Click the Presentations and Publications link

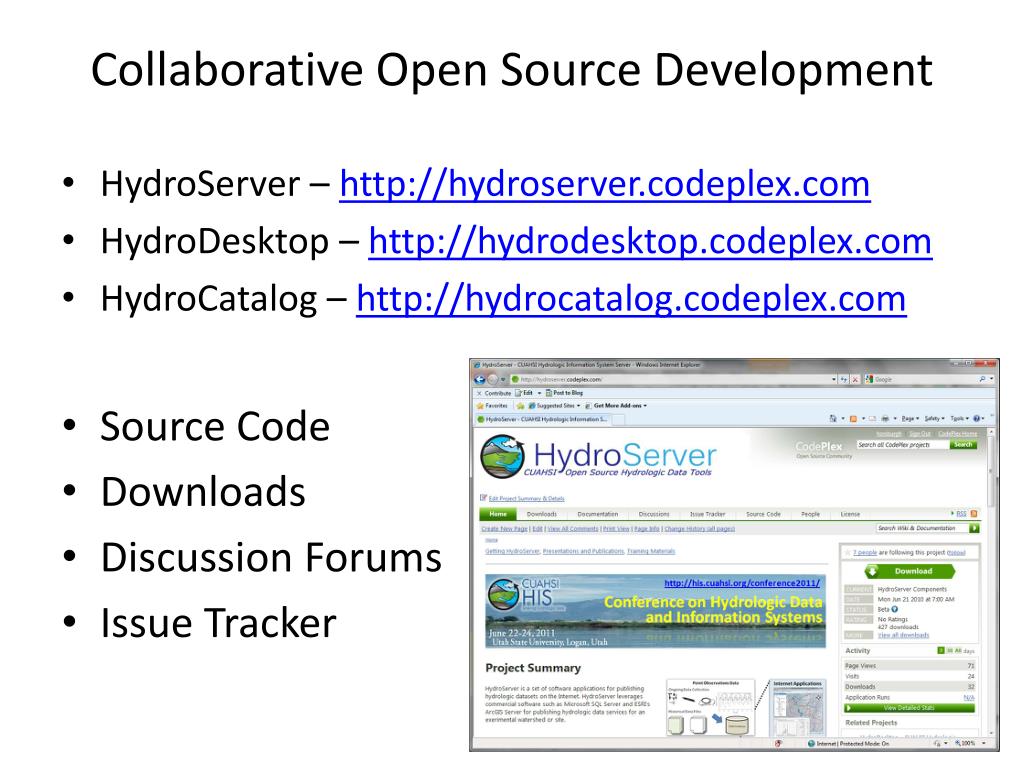tap(583, 551)
